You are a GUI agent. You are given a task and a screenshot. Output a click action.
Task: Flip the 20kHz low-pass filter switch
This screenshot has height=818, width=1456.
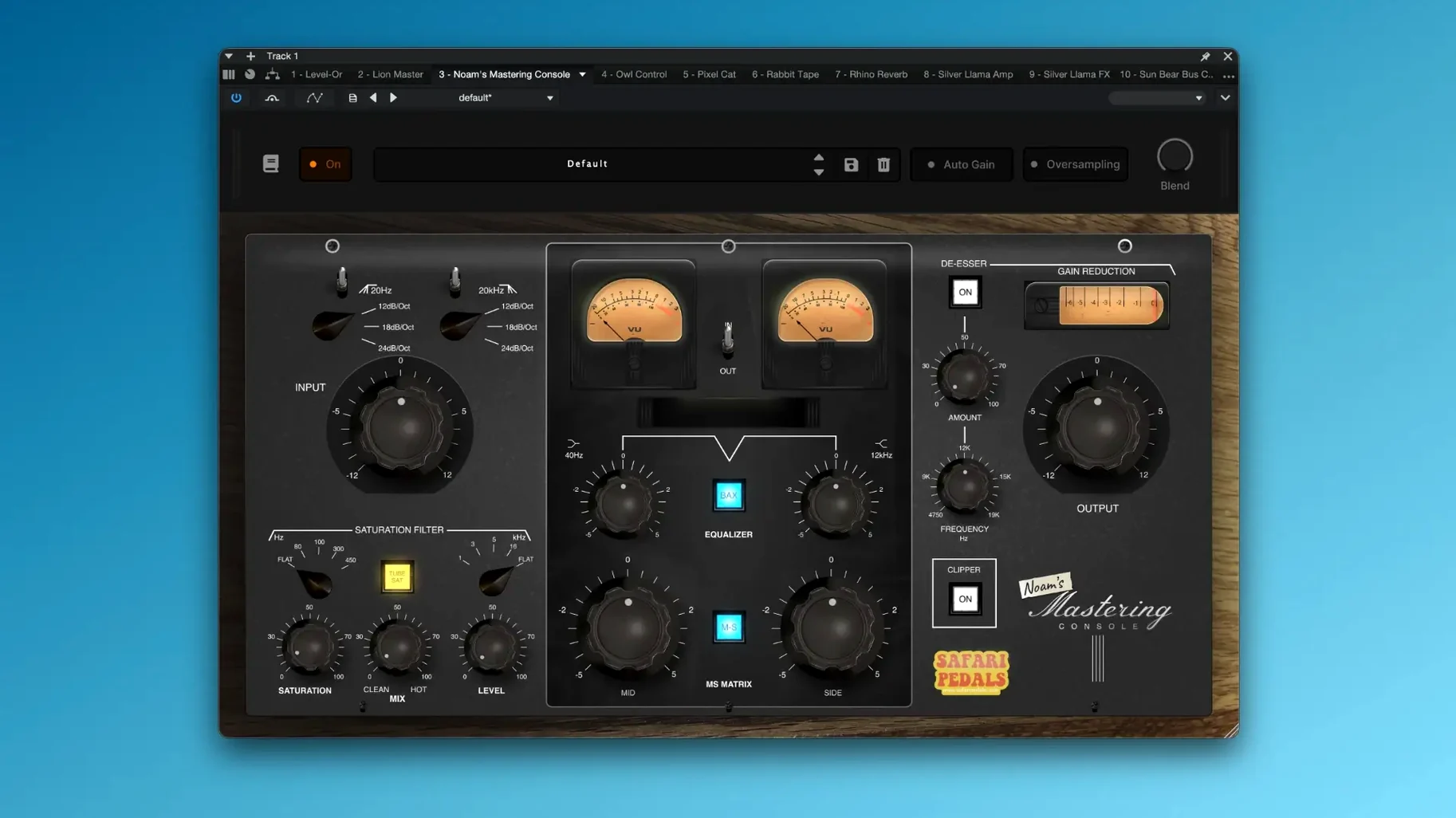455,281
